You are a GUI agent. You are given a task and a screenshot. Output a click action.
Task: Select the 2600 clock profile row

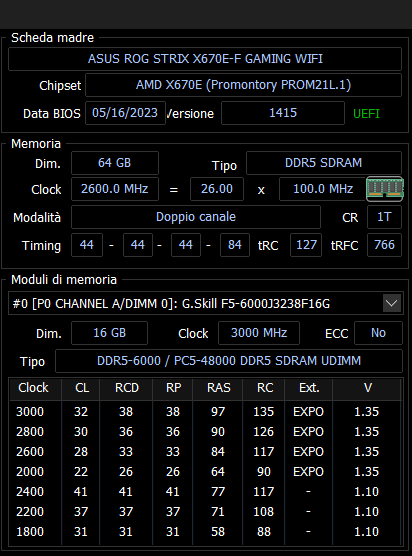click(206, 452)
